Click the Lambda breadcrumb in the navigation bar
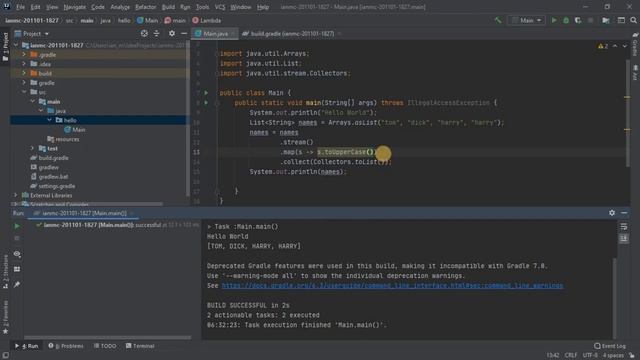640x360 pixels. click(207, 20)
